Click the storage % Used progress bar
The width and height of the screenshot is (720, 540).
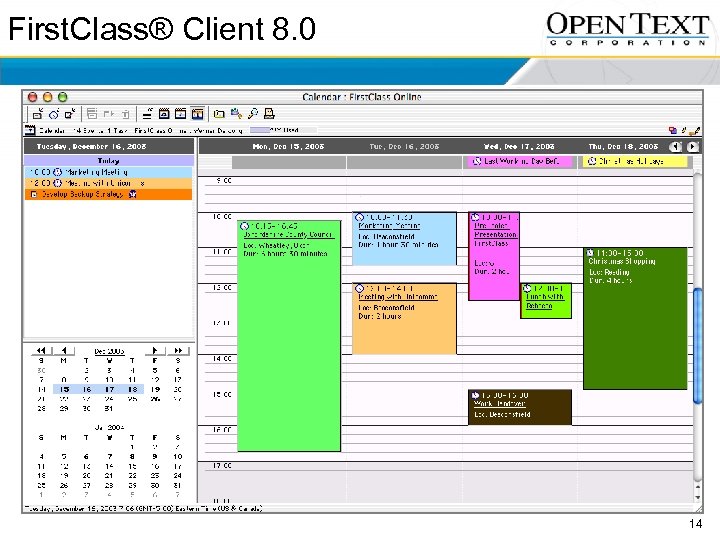point(283,130)
